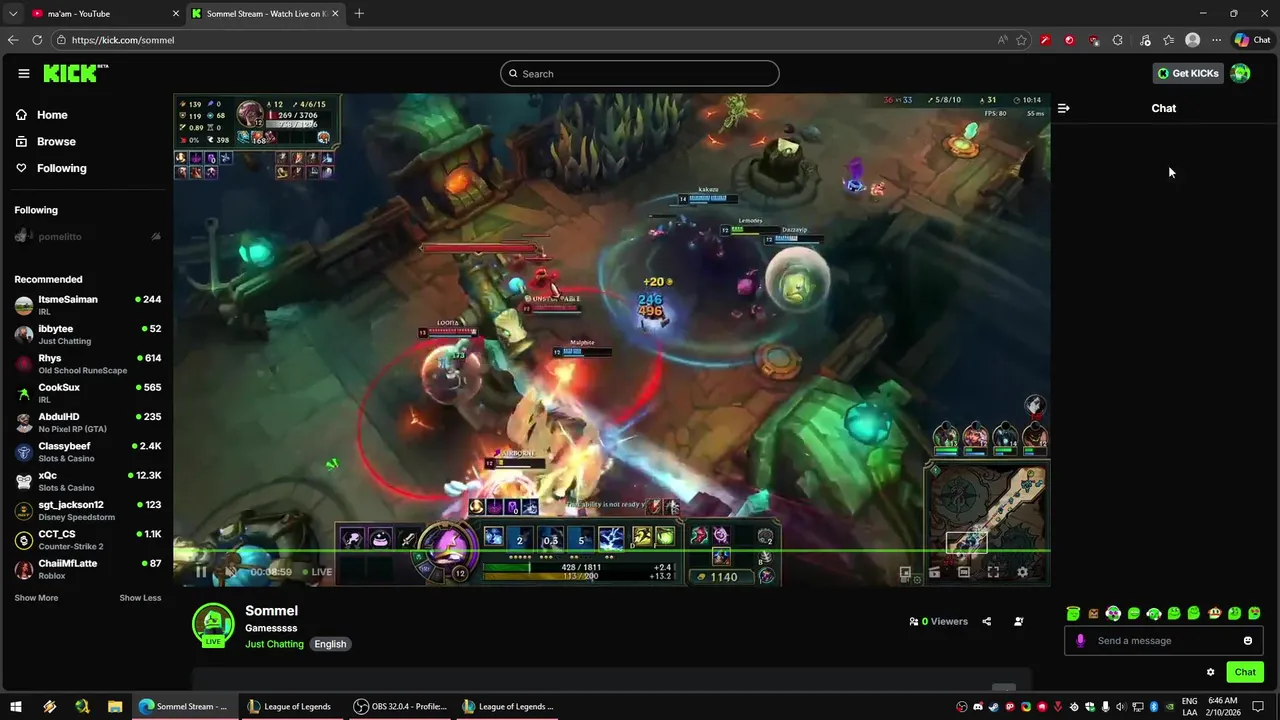Open Edge settings and more menu

point(1216,40)
